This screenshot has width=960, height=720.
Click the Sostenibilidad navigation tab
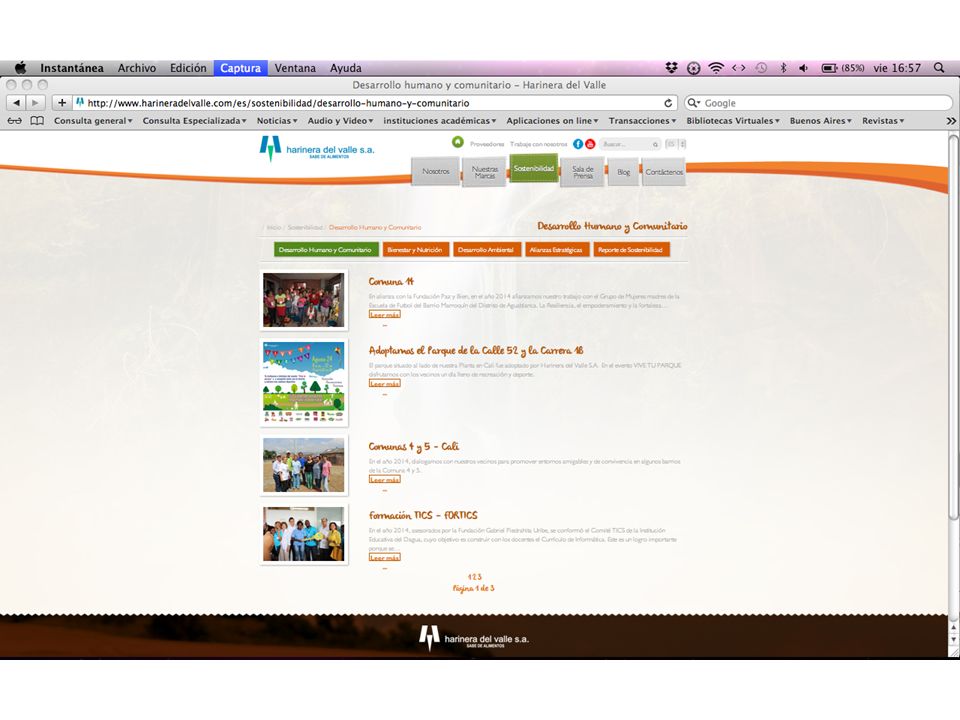coord(534,168)
